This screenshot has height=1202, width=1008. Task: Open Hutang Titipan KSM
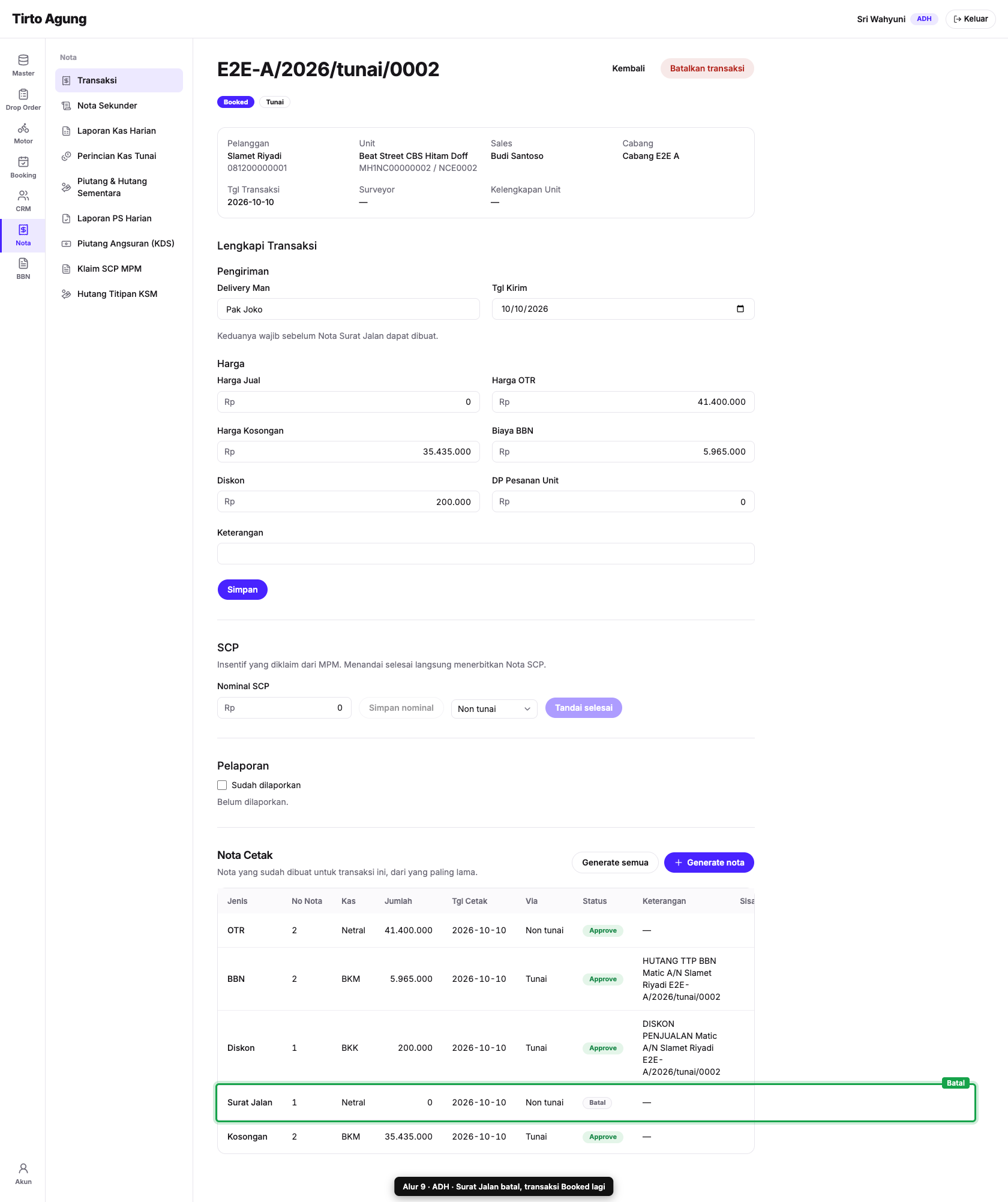tap(119, 294)
